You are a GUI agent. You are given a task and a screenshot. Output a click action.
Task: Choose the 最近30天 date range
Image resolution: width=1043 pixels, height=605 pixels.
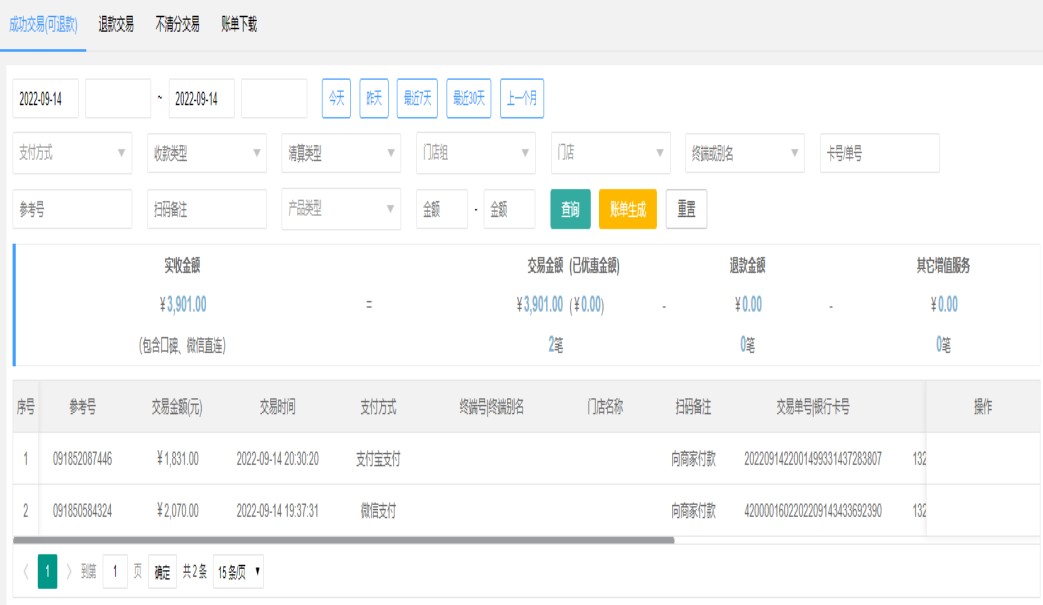(x=468, y=98)
